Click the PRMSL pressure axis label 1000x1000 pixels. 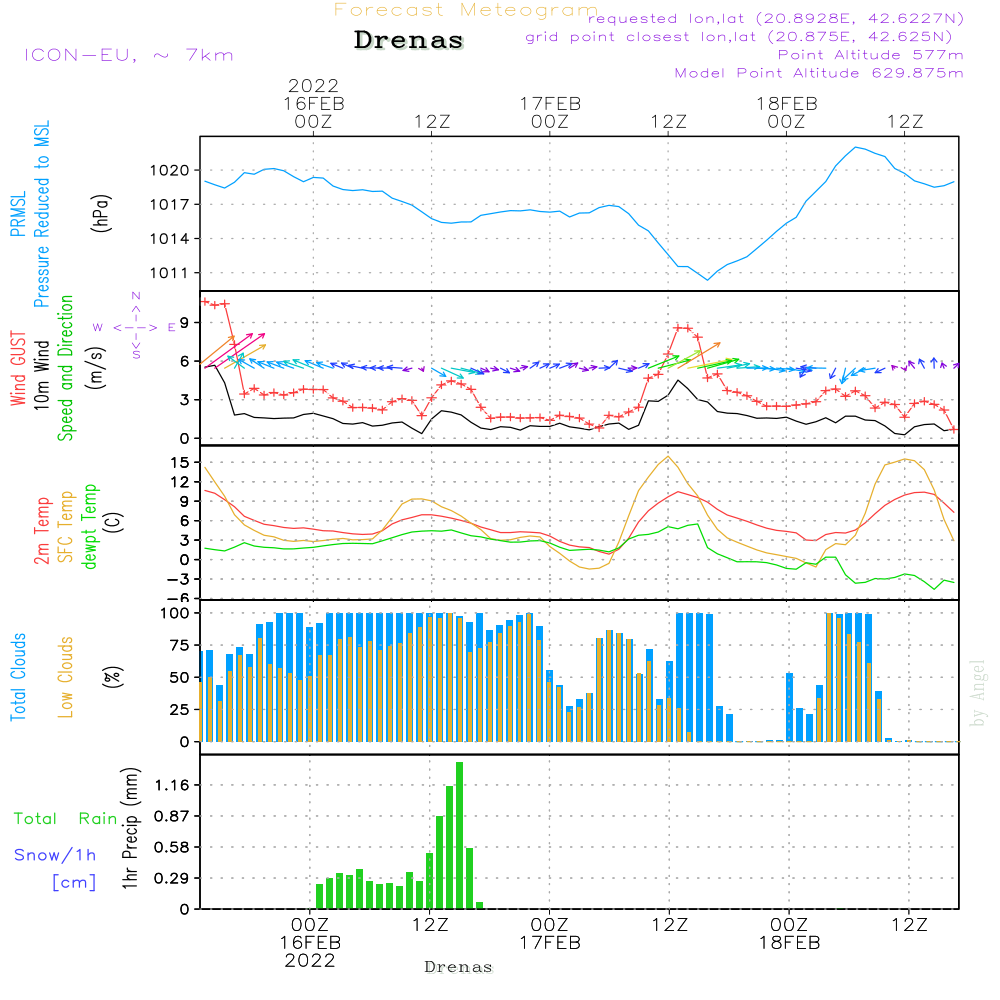click(x=19, y=215)
